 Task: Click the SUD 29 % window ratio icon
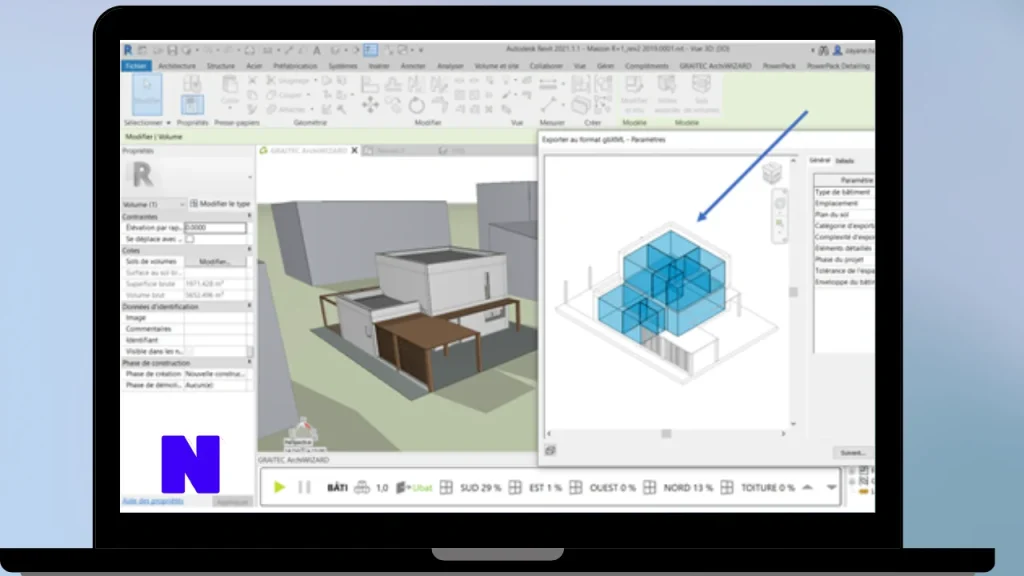click(446, 487)
